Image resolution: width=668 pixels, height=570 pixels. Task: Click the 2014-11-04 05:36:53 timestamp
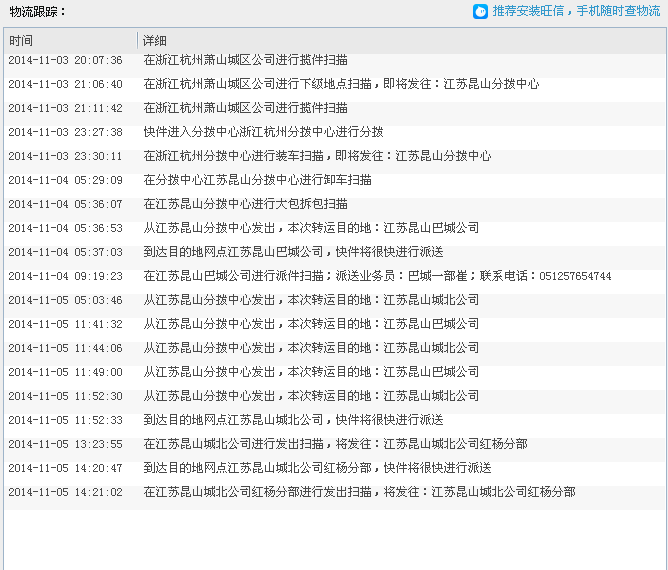click(65, 228)
